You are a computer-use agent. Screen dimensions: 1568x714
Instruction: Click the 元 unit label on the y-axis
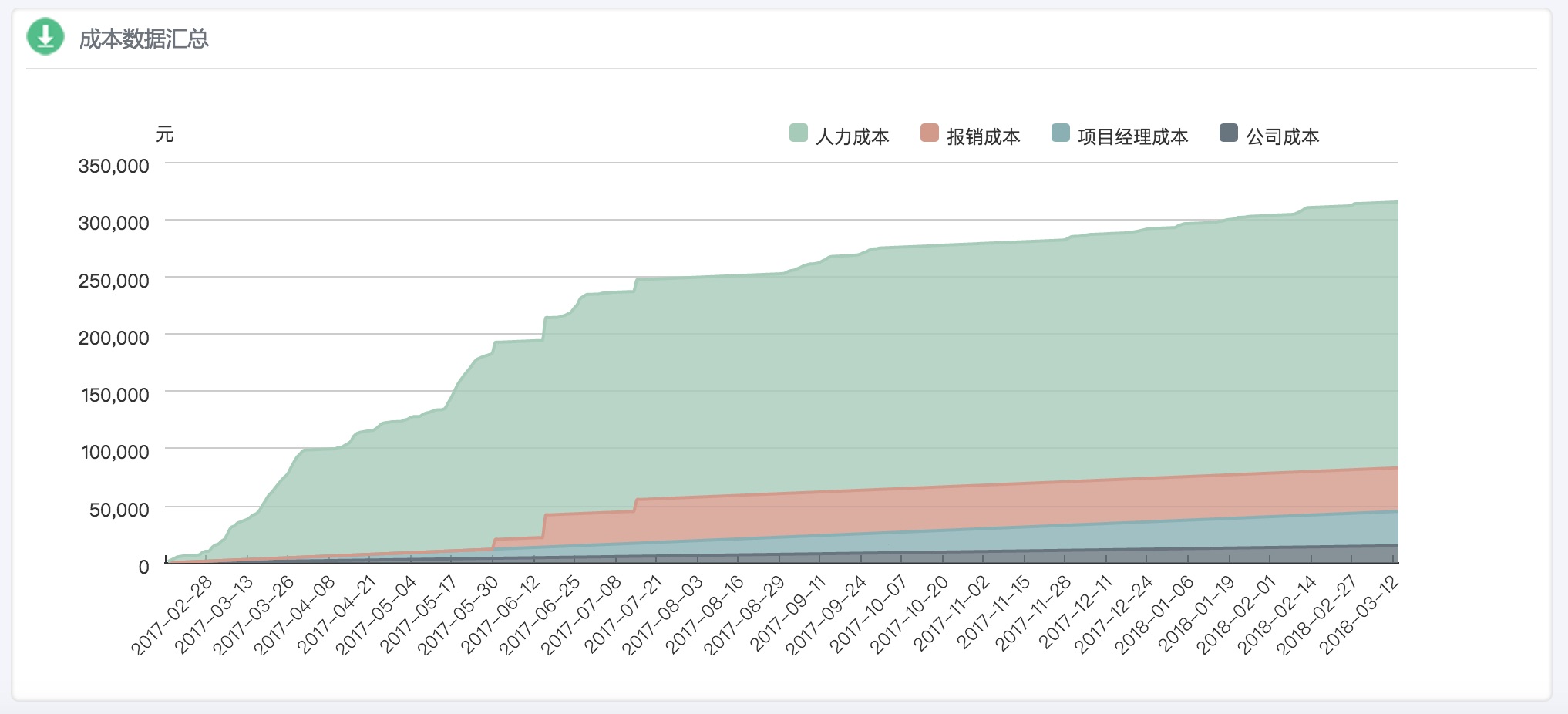[x=165, y=135]
